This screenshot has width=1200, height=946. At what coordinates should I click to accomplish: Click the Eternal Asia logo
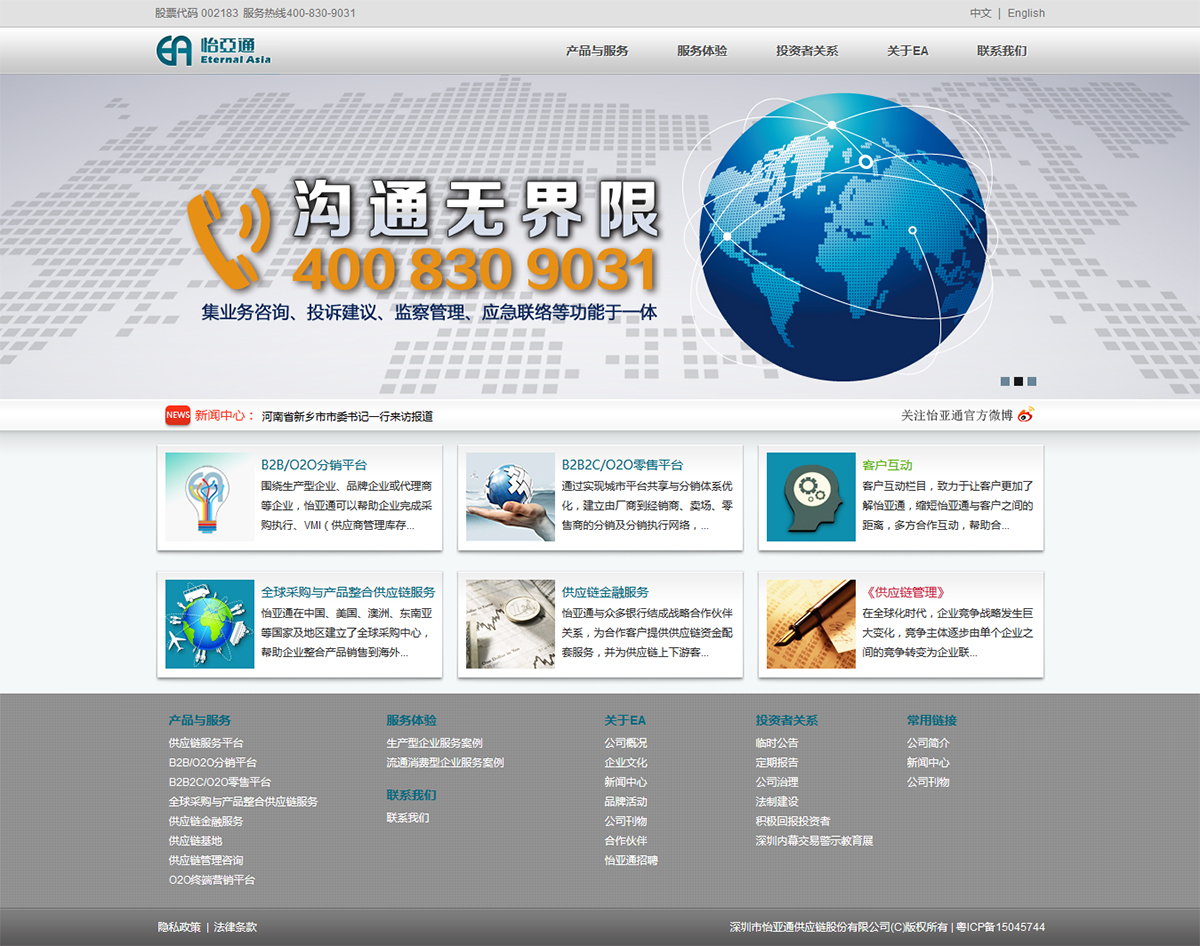(213, 51)
